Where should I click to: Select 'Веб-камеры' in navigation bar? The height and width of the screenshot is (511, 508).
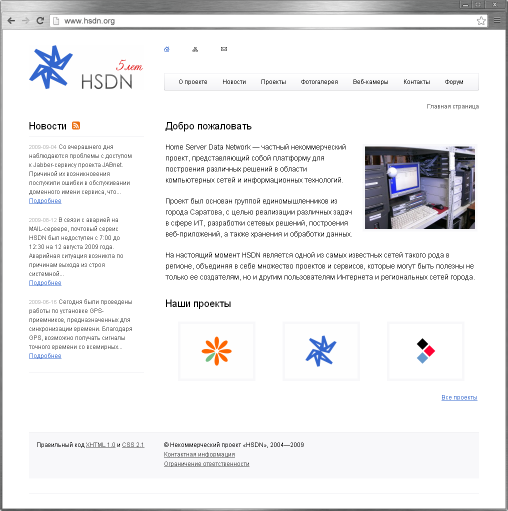point(370,82)
